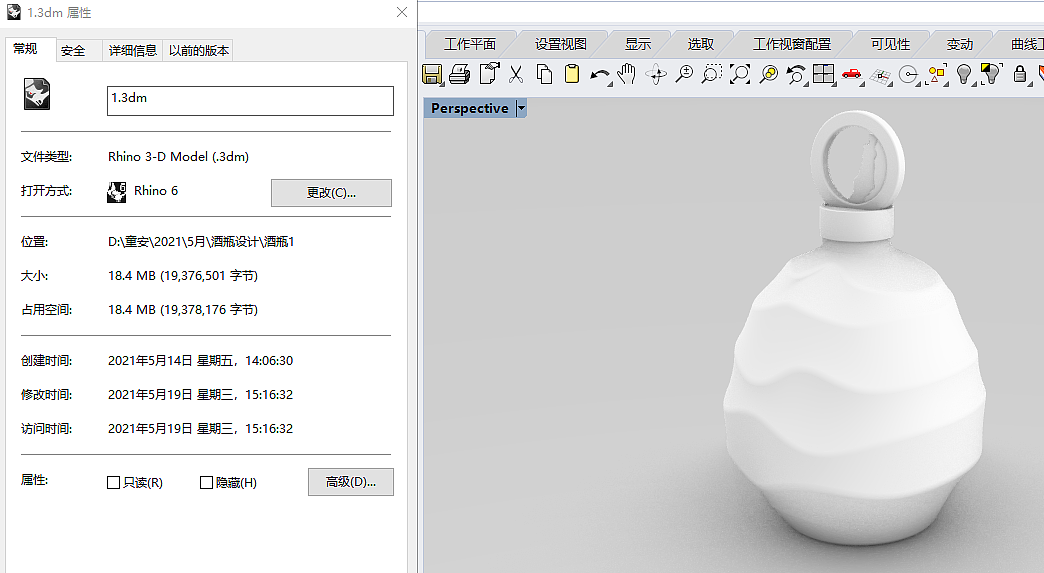The height and width of the screenshot is (573, 1044).
Task: Click the Print icon in the Rhino toolbar
Action: 459,74
